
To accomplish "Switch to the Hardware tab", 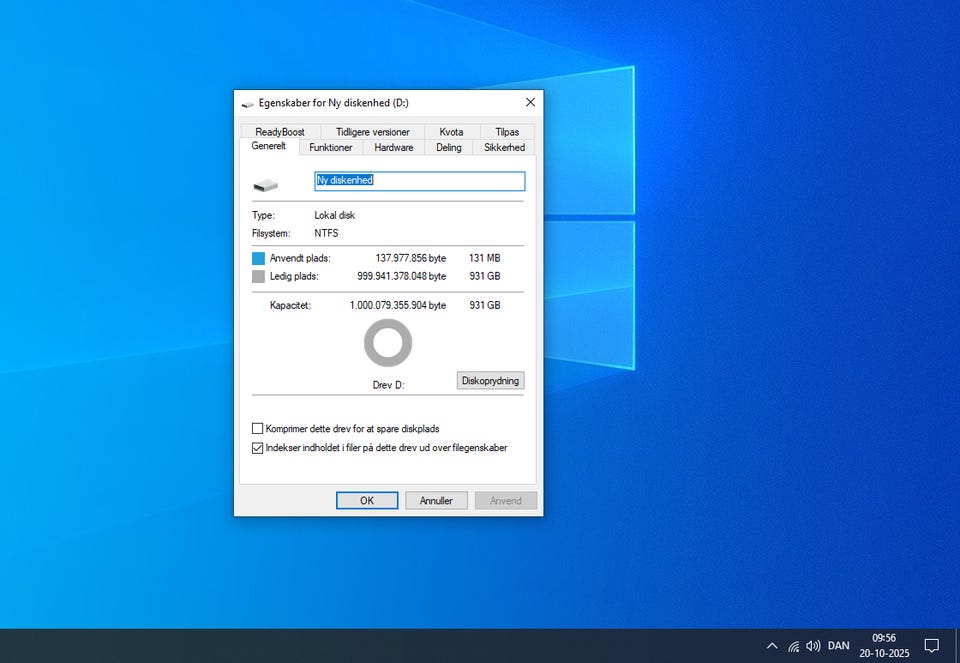I will pyautogui.click(x=394, y=147).
